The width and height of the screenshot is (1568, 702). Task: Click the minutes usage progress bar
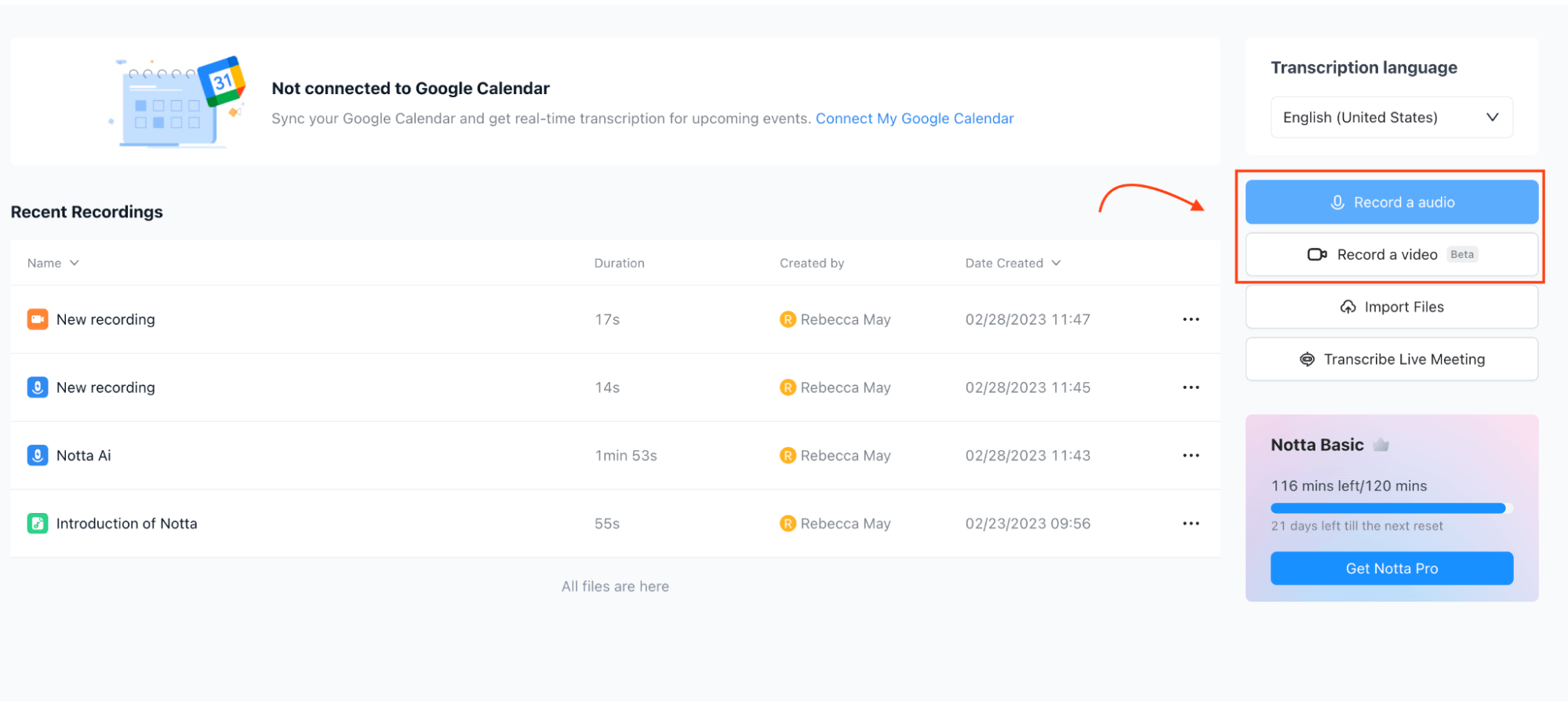coord(1392,508)
